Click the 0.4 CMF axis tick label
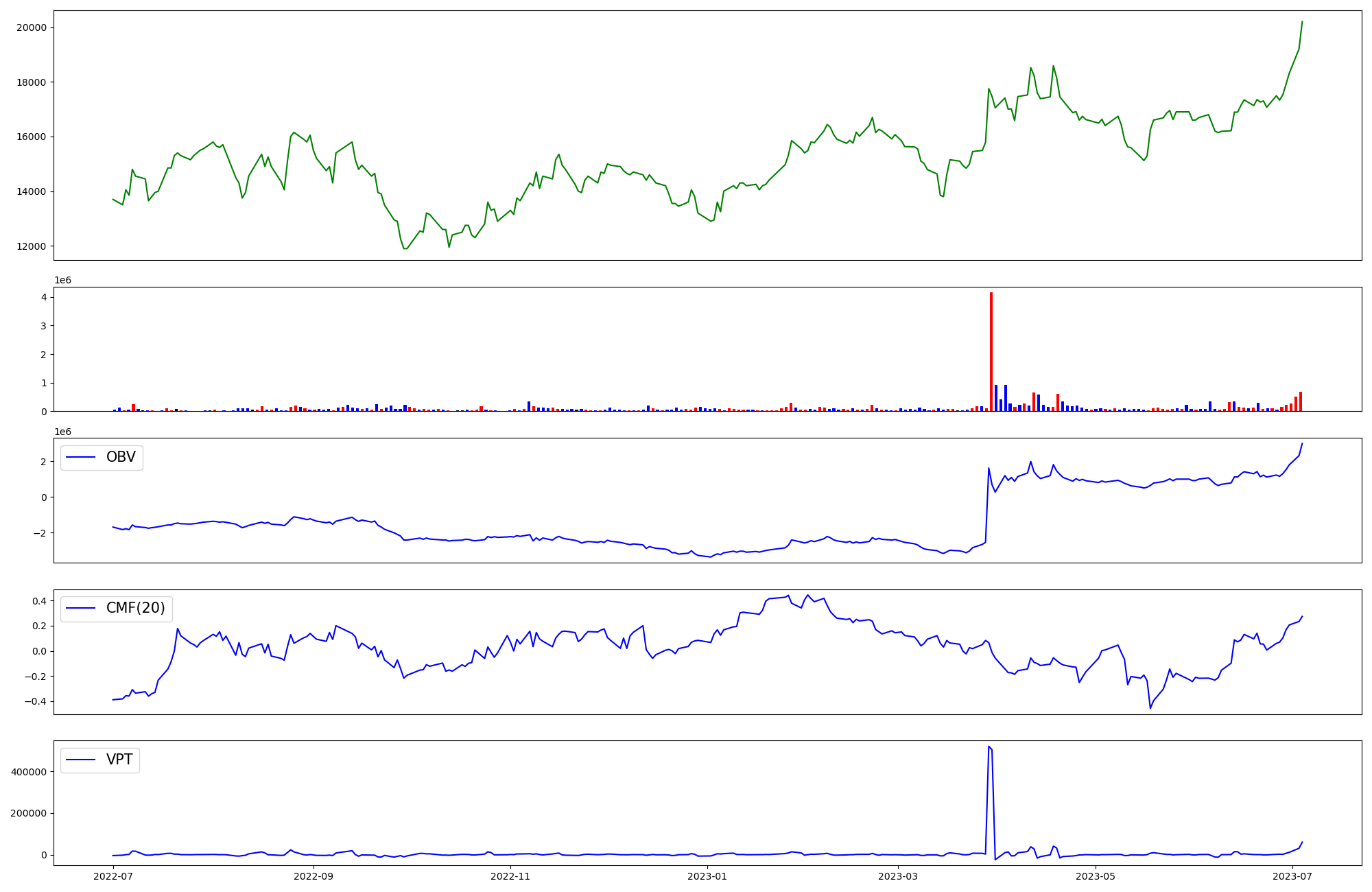Screen dimensions: 1372x892 [x=38, y=601]
